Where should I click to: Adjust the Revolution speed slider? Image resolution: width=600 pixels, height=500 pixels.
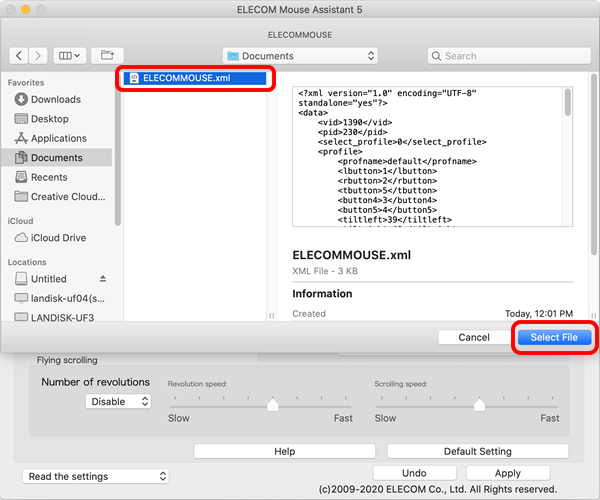coord(272,405)
